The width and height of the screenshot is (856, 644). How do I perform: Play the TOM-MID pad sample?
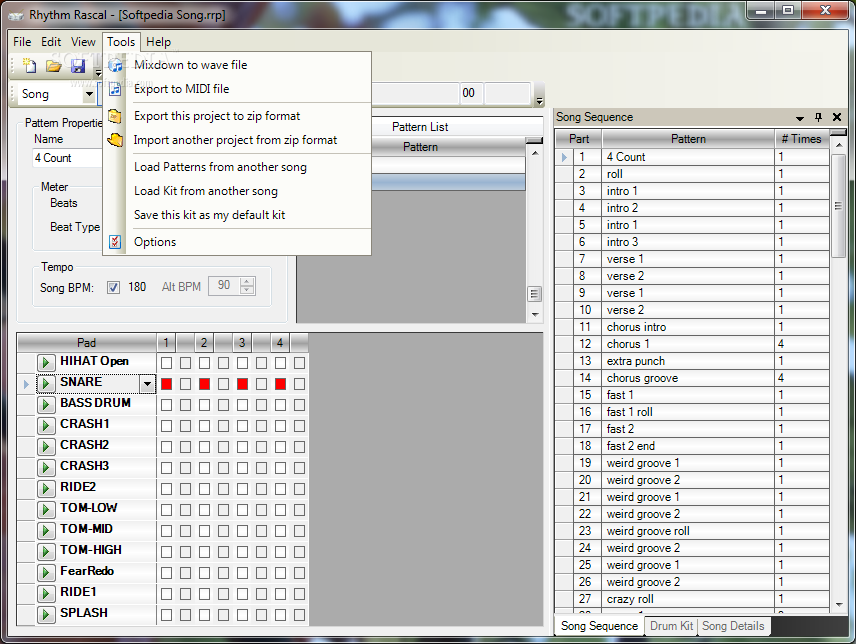tap(46, 530)
